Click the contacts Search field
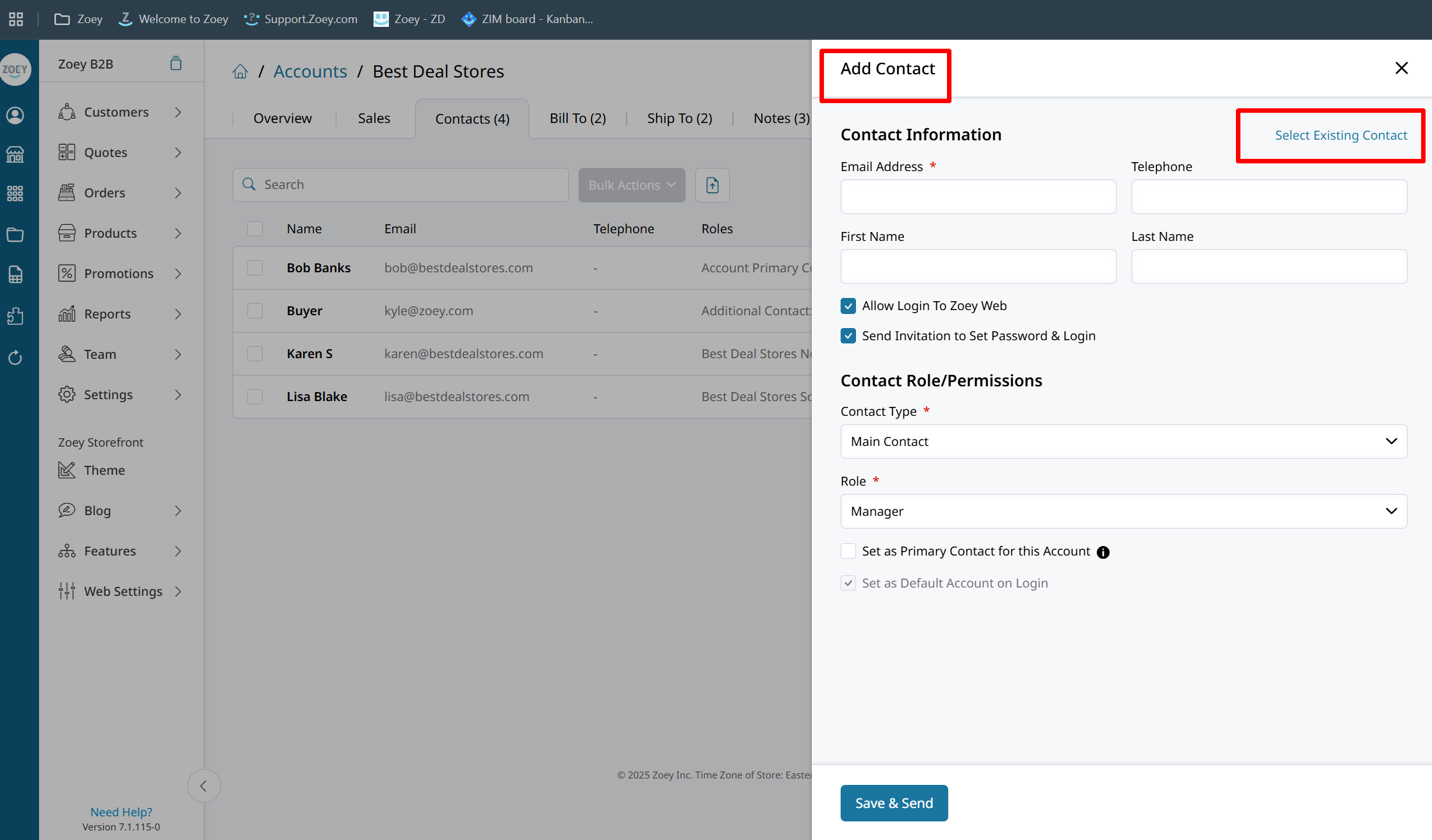The height and width of the screenshot is (840, 1432). pos(400,185)
